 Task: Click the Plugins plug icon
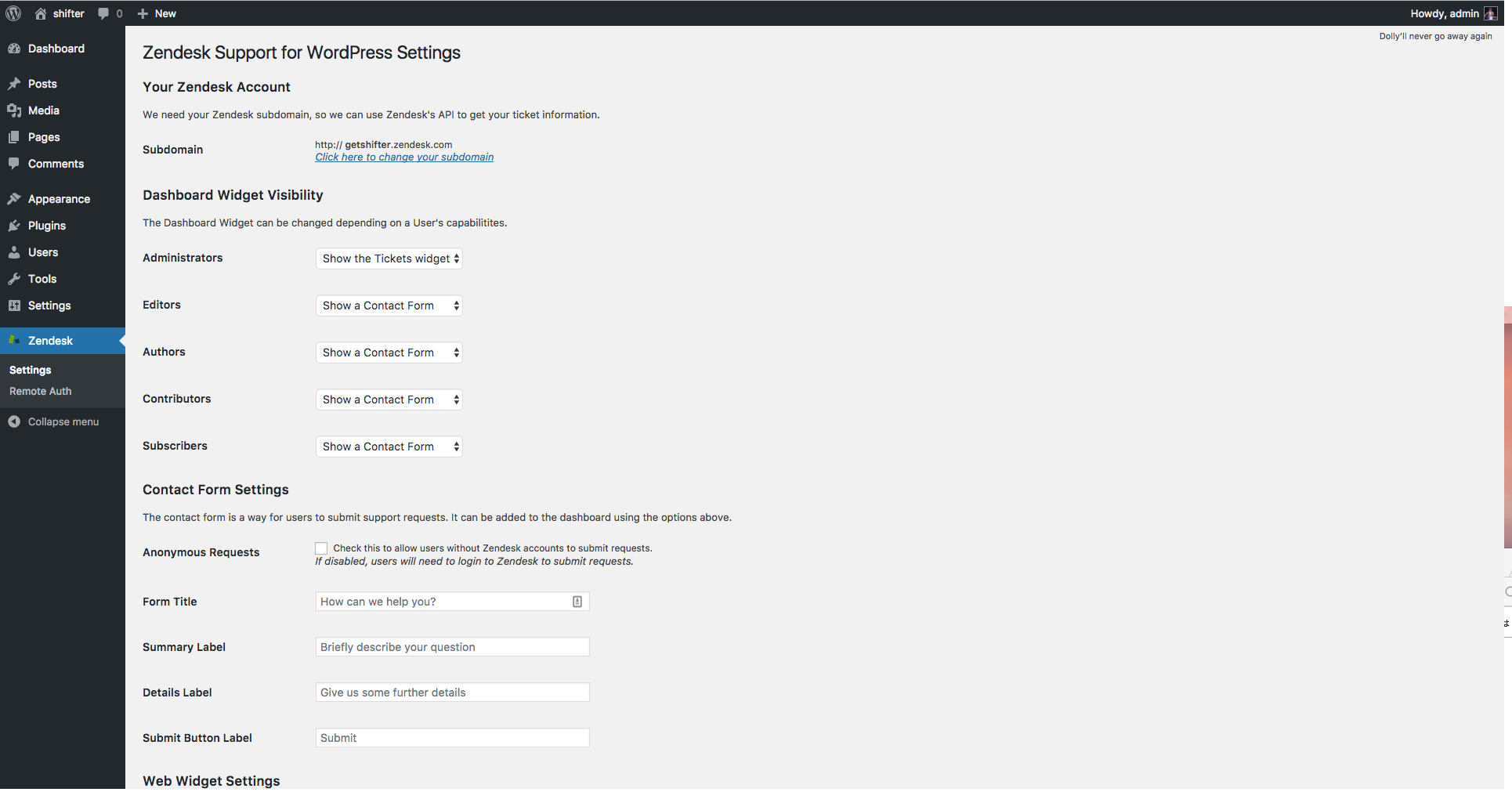pos(14,226)
